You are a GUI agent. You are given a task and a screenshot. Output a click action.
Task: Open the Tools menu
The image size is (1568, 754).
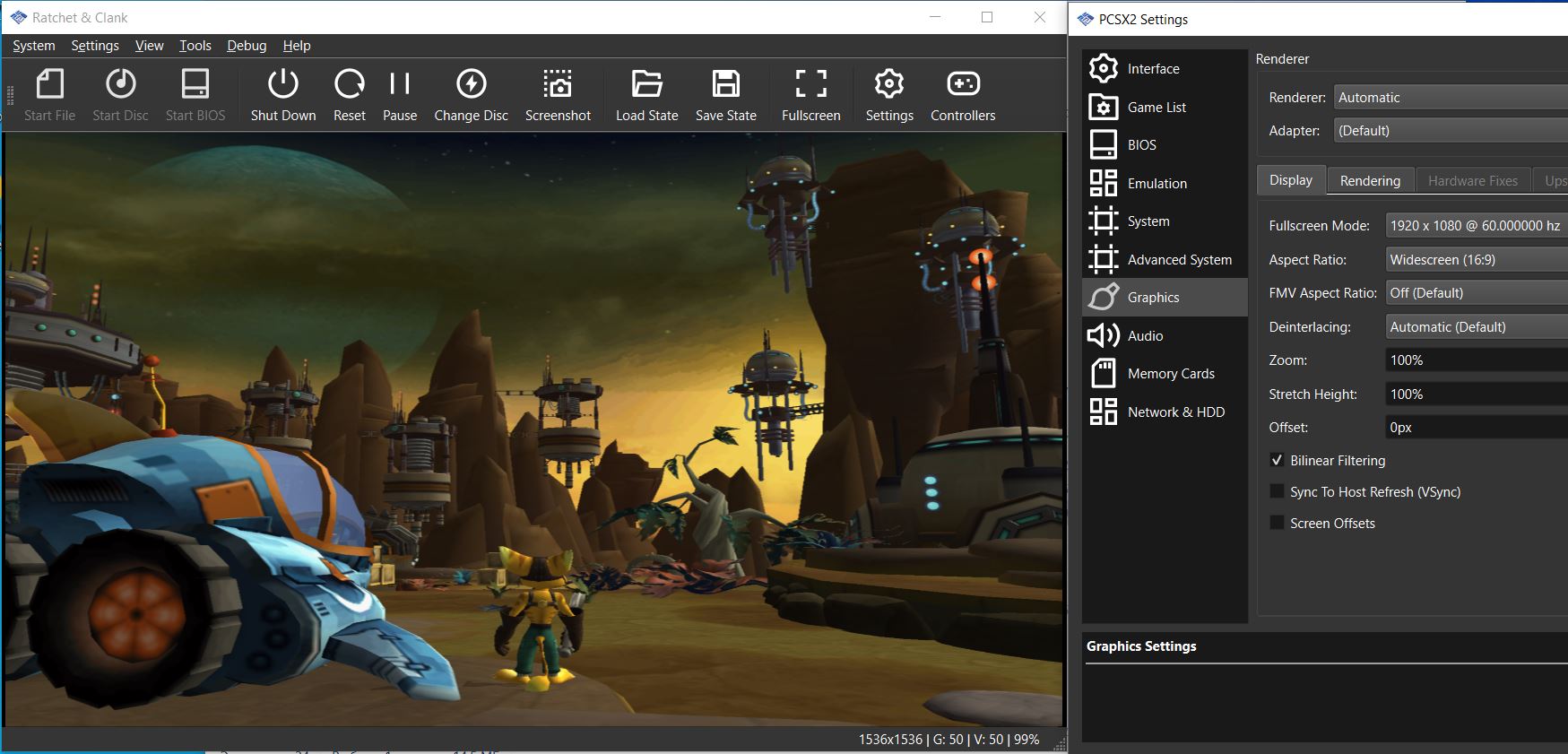[195, 45]
